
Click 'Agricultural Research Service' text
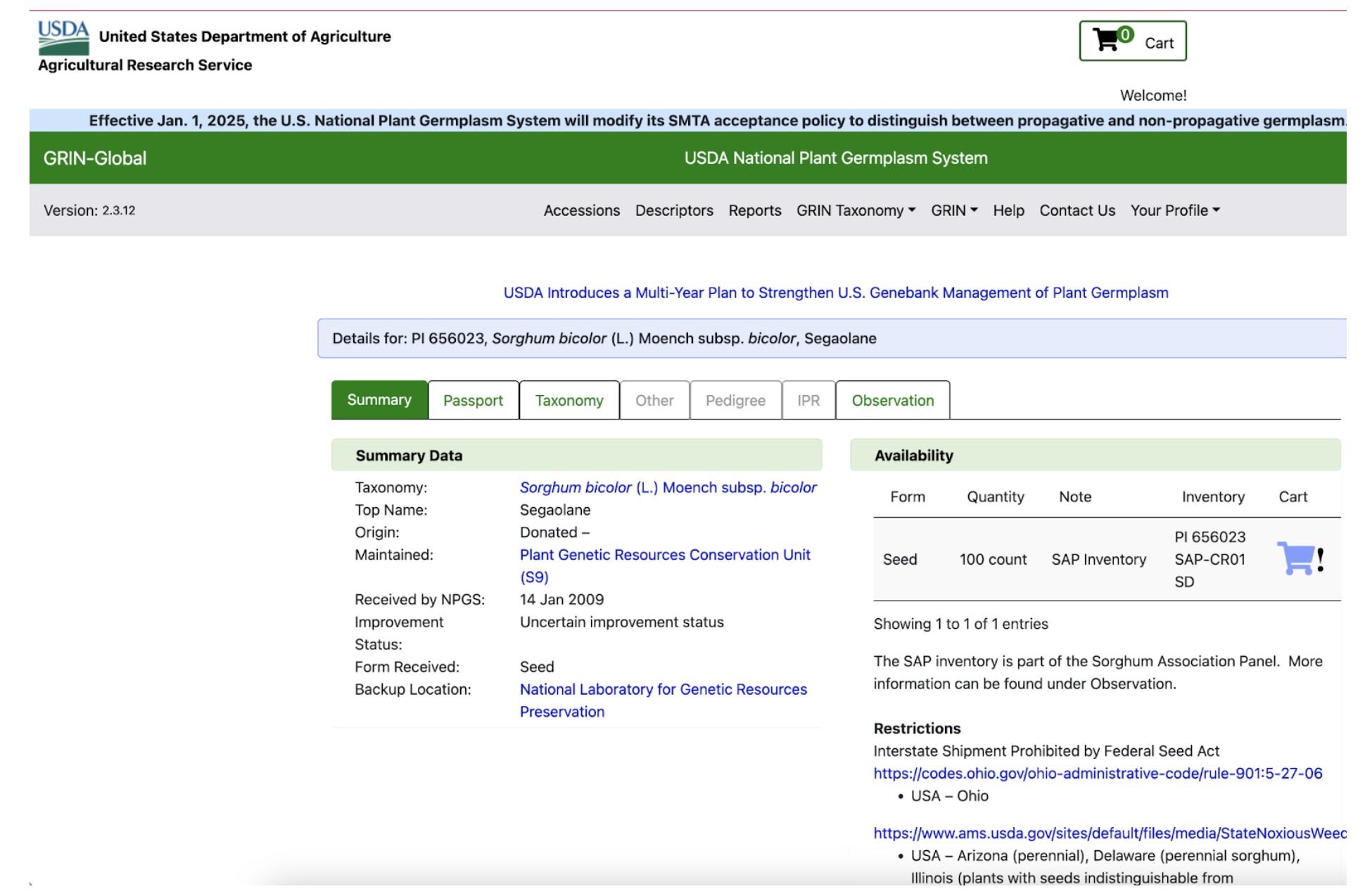(x=144, y=65)
